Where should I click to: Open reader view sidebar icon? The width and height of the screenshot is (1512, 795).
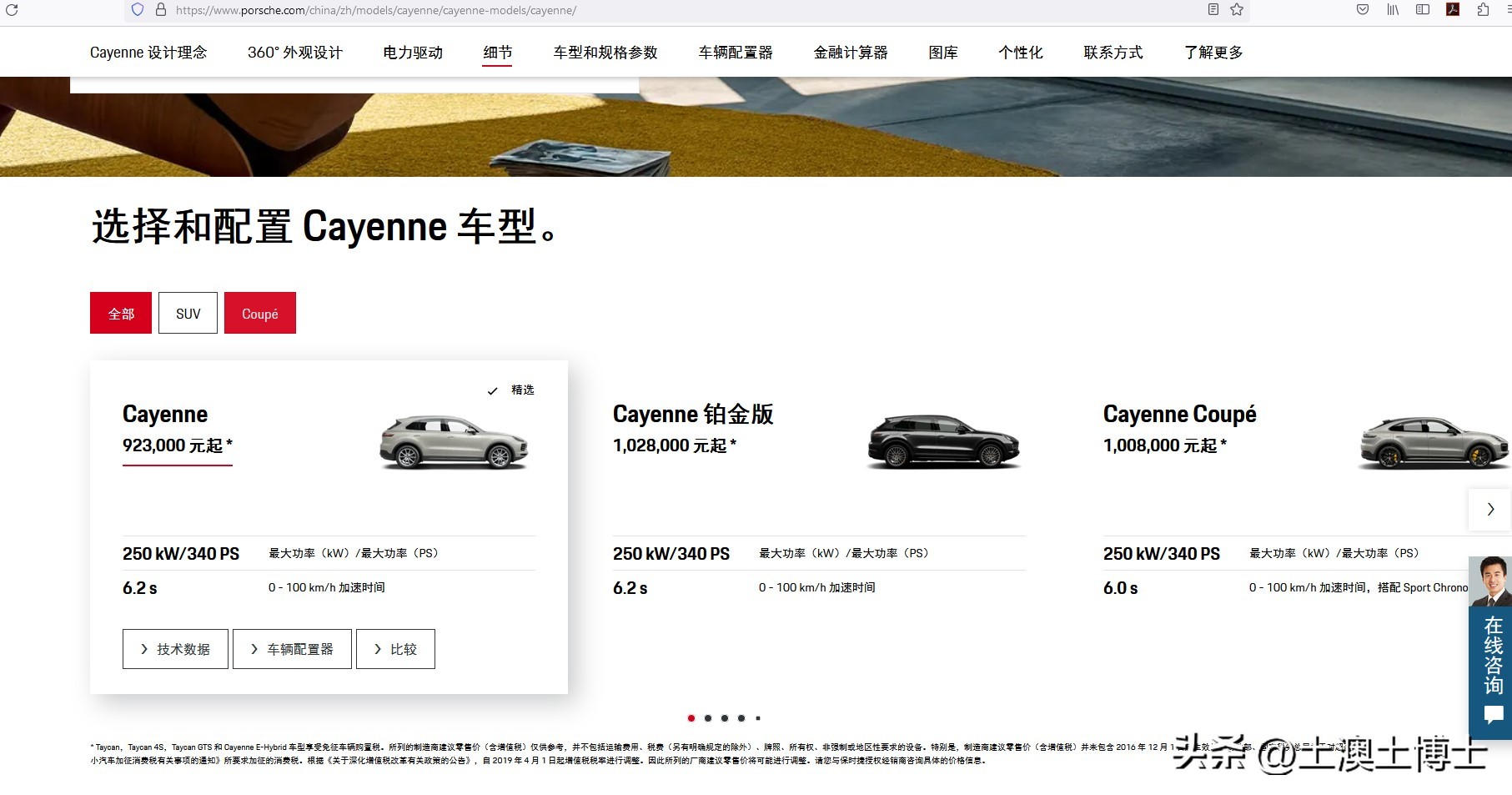(1423, 11)
